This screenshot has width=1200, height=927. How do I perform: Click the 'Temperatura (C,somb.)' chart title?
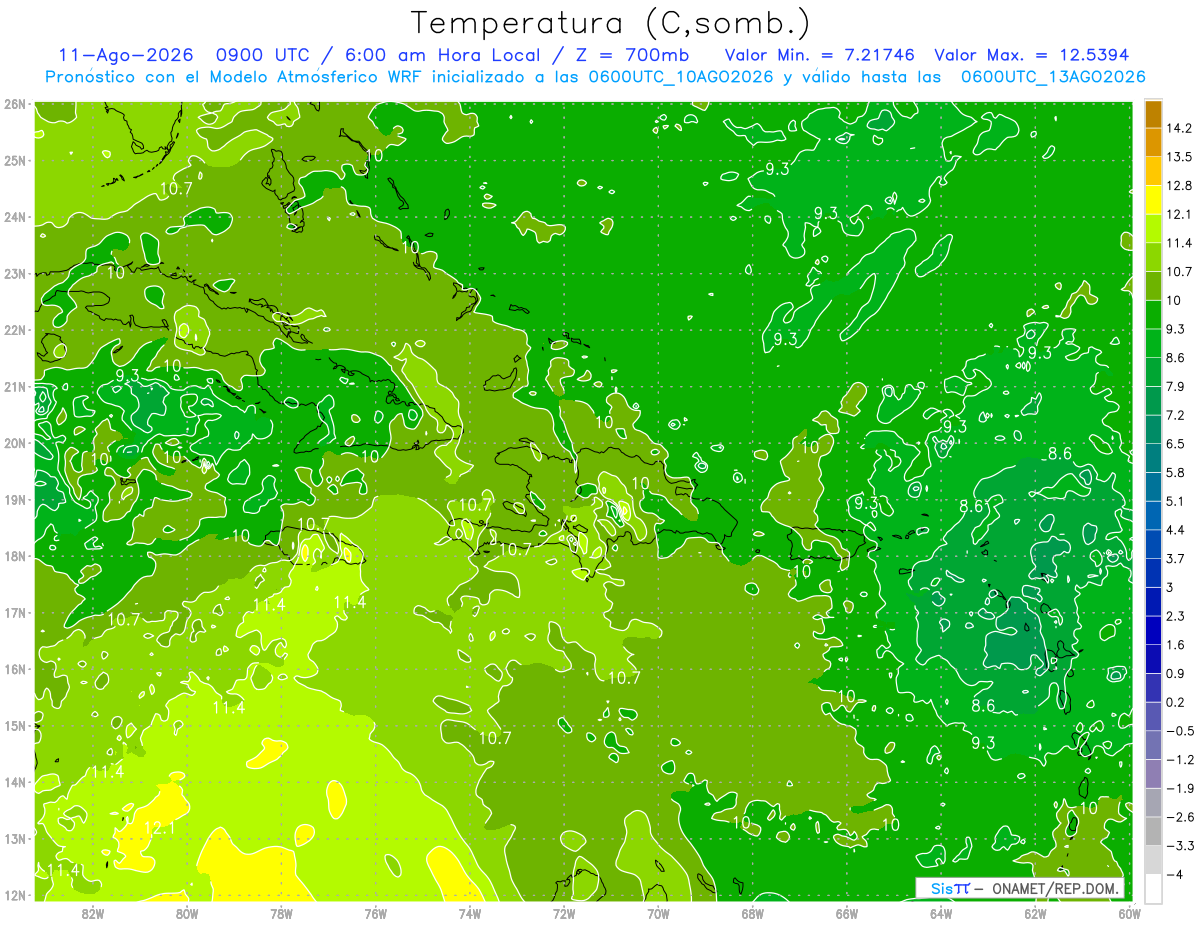[x=610, y=23]
